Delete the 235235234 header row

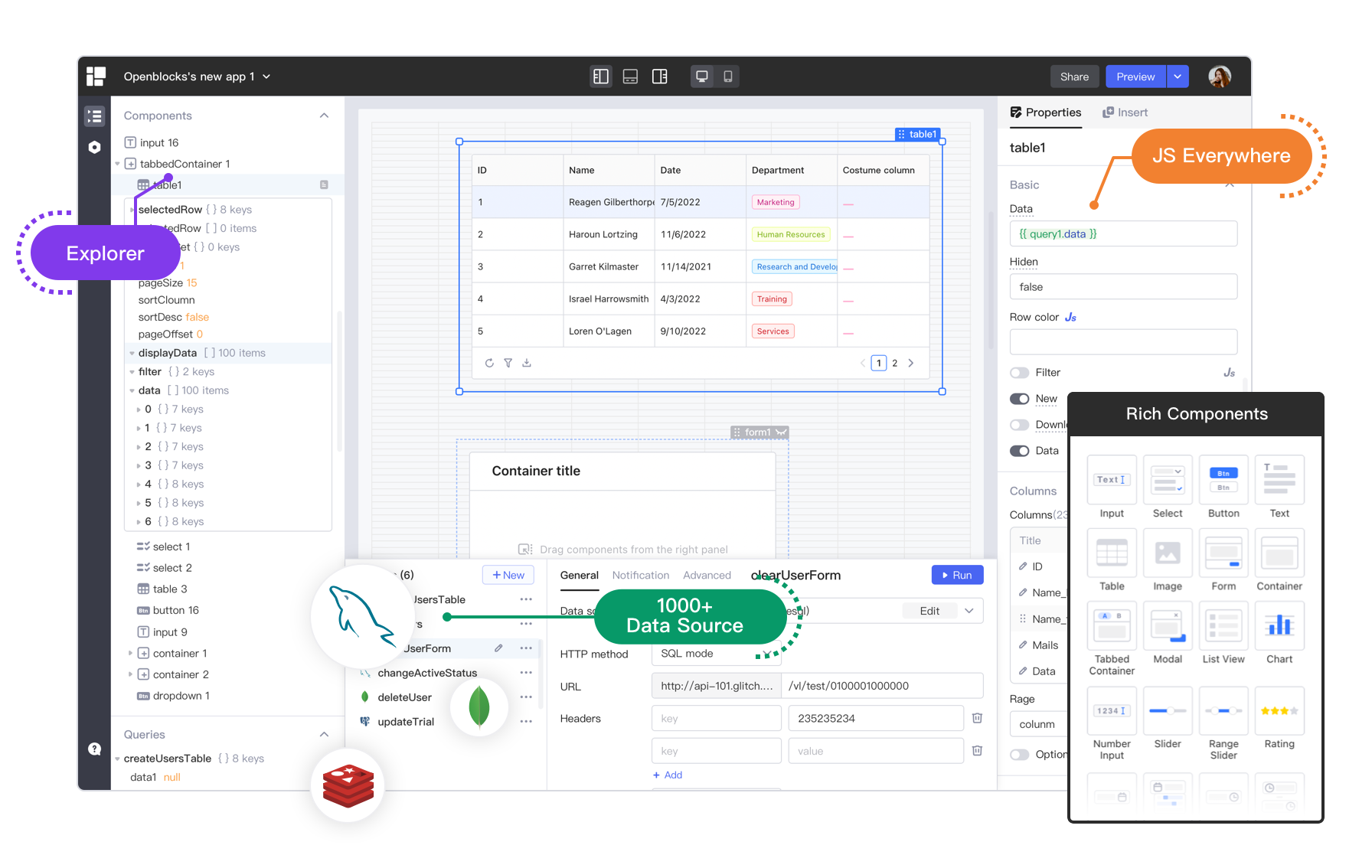[x=977, y=718]
